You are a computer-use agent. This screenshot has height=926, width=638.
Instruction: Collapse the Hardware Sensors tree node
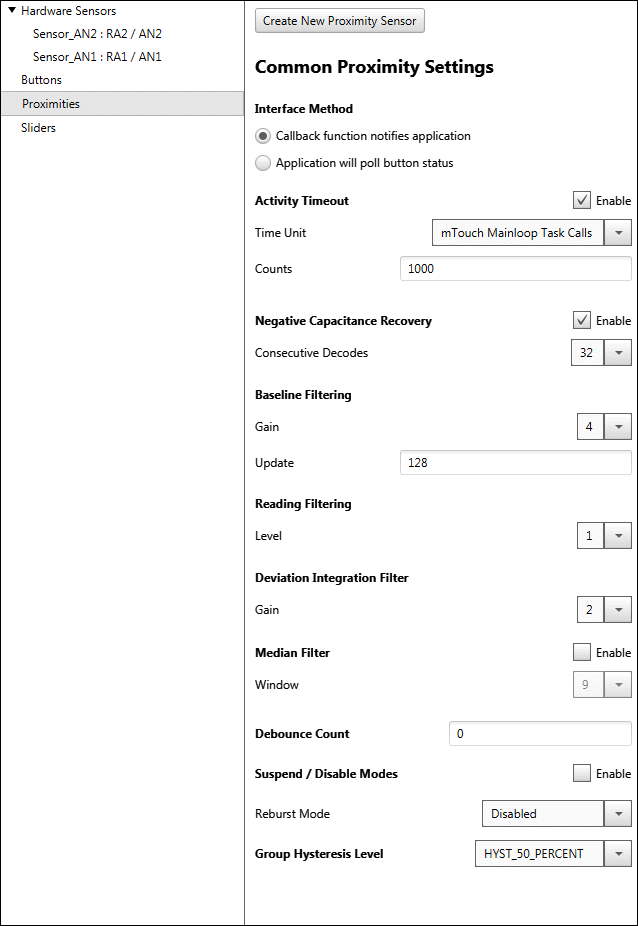tap(11, 11)
